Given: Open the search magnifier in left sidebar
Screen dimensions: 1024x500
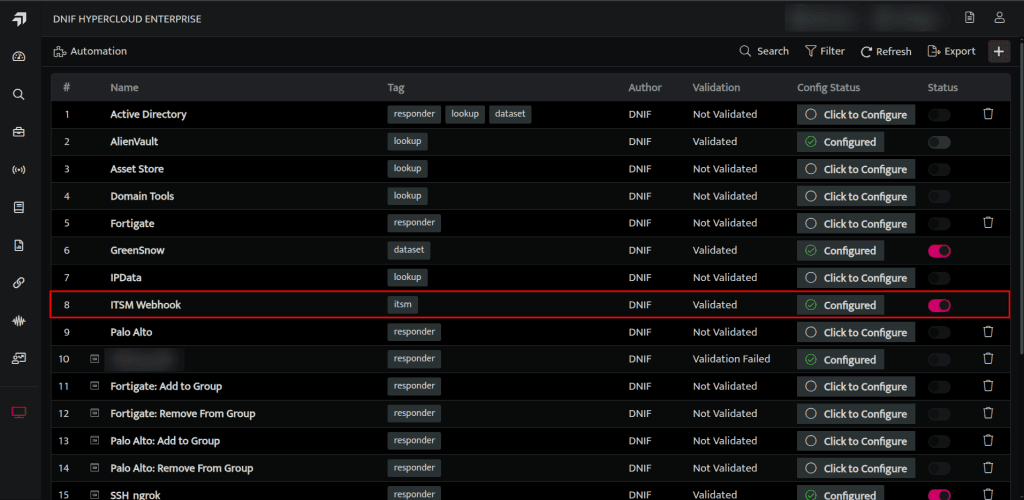Looking at the screenshot, I should point(19,95).
